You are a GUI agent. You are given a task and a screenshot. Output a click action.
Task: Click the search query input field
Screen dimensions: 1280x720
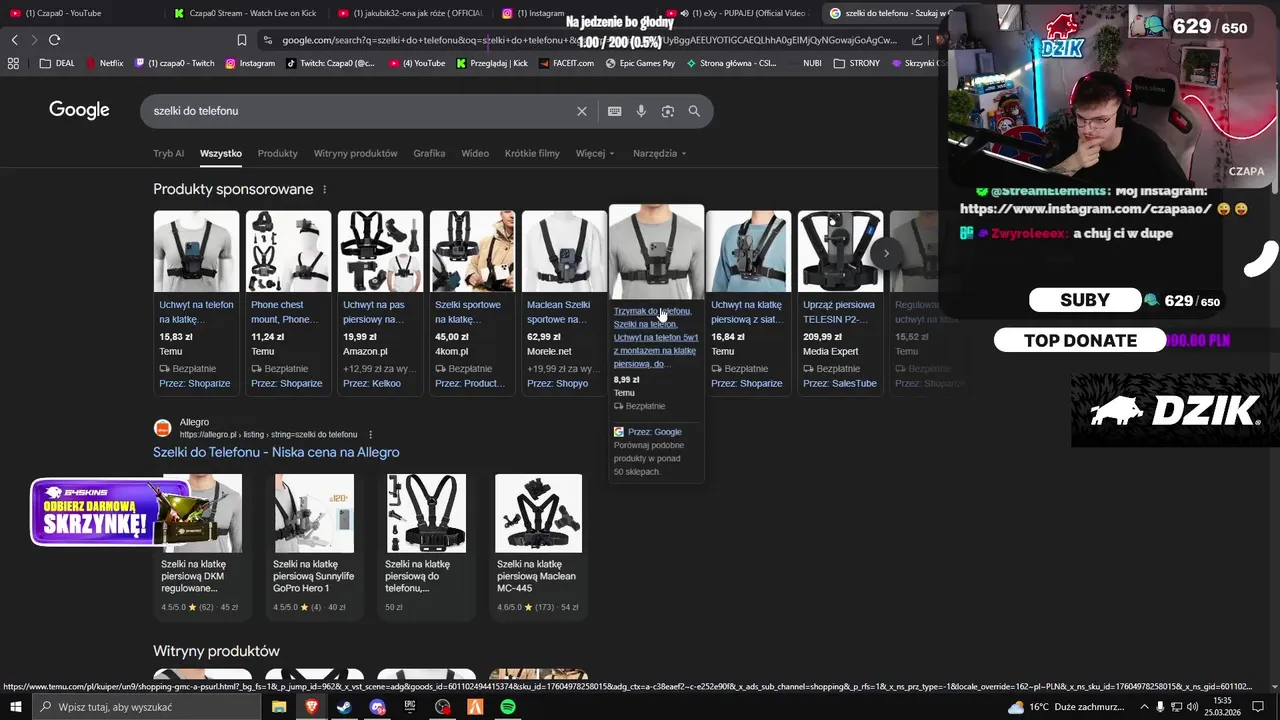[x=360, y=111]
